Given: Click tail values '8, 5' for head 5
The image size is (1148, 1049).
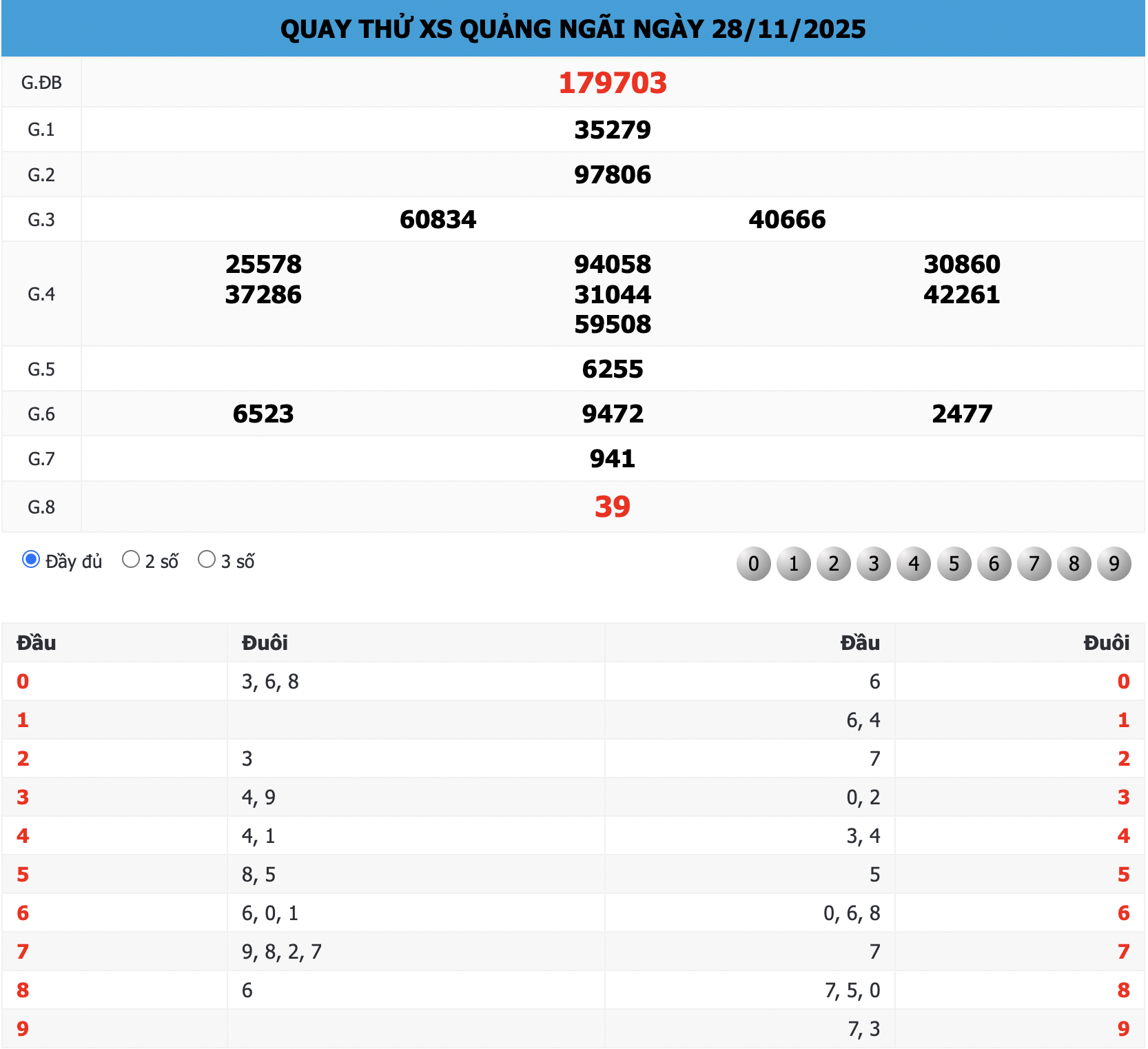Looking at the screenshot, I should (x=258, y=875).
